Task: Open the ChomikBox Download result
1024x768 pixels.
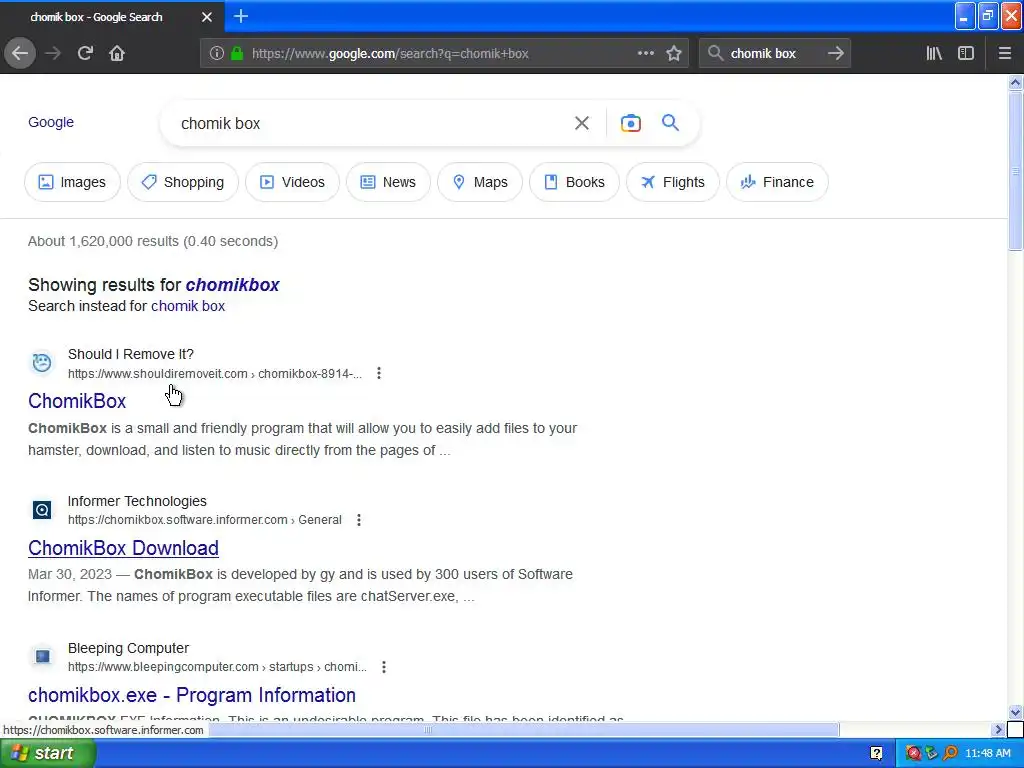Action: click(x=123, y=548)
